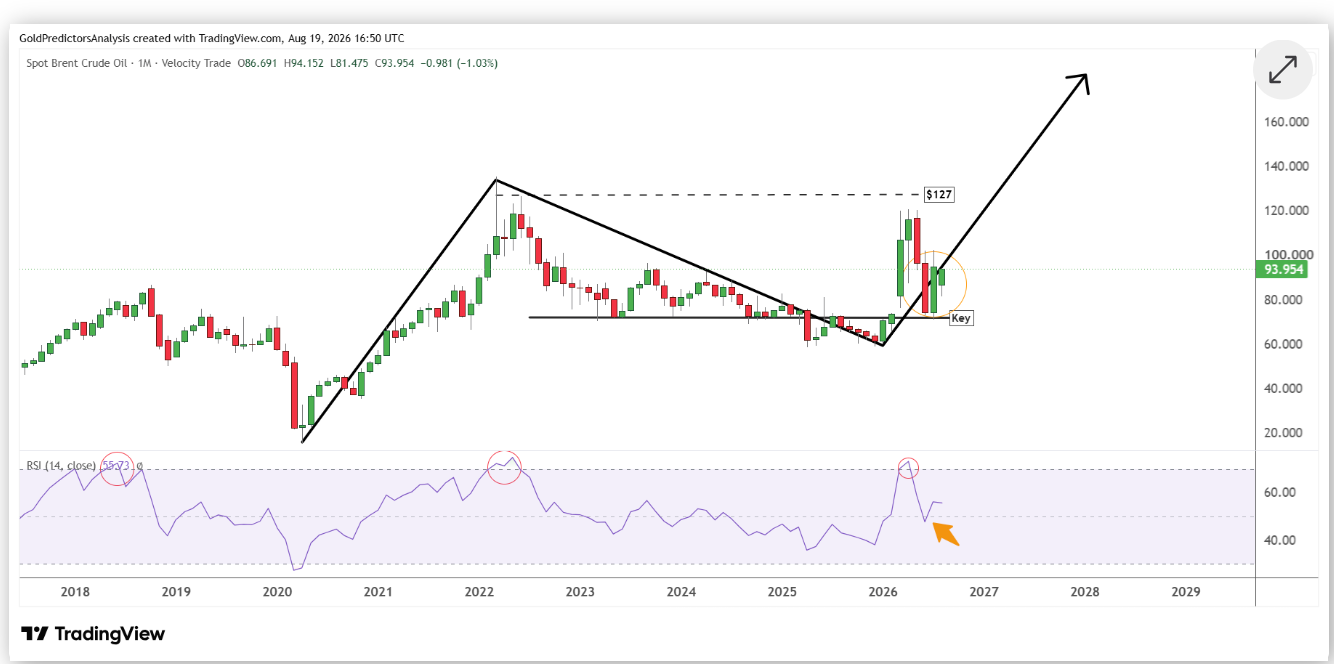The height and width of the screenshot is (664, 1334).
Task: Click the high value H94.152
Action: tap(303, 63)
